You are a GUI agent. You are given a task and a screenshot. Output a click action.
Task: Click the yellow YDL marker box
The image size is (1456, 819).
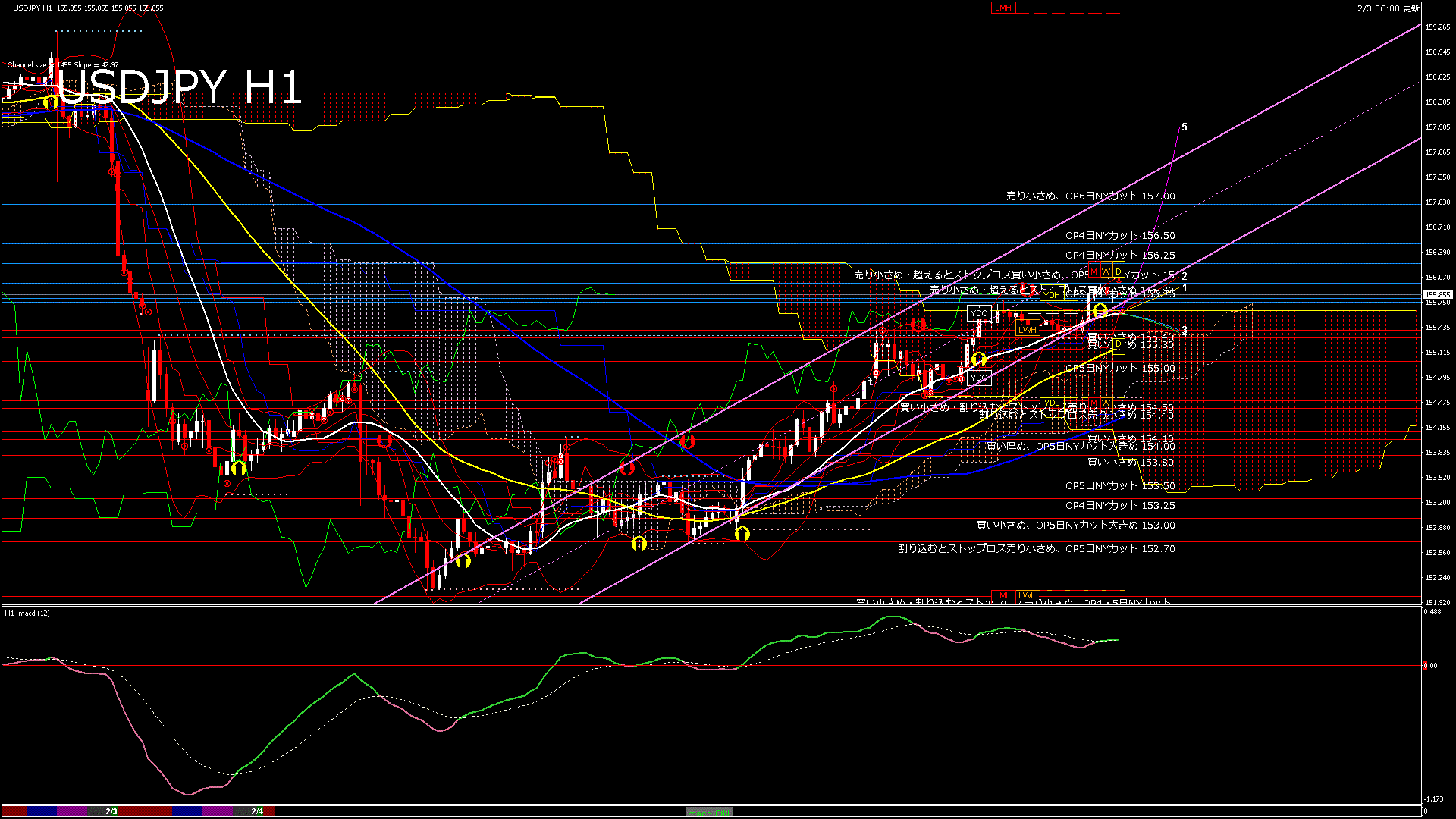click(1051, 403)
